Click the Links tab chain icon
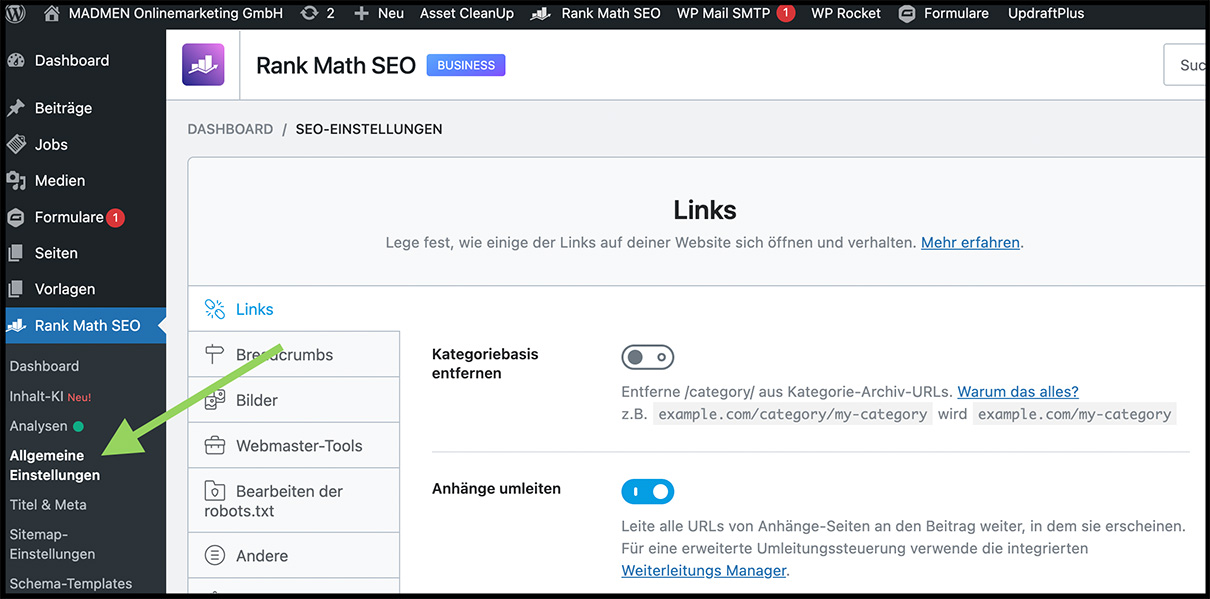 pos(215,309)
